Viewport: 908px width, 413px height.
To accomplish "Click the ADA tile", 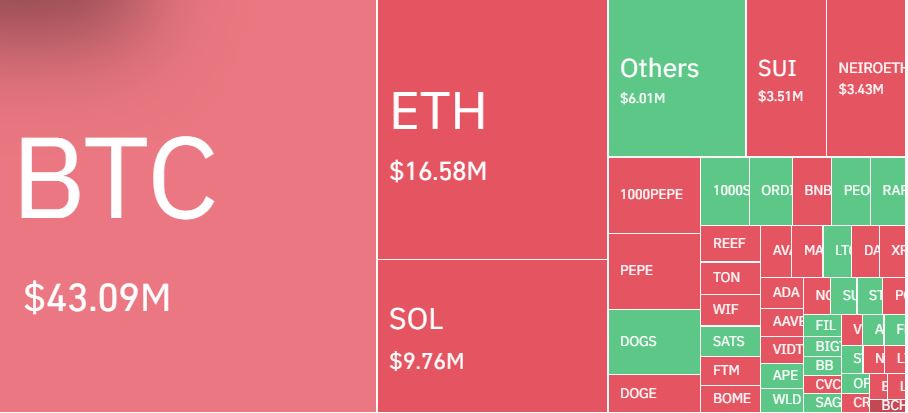I will [x=782, y=293].
